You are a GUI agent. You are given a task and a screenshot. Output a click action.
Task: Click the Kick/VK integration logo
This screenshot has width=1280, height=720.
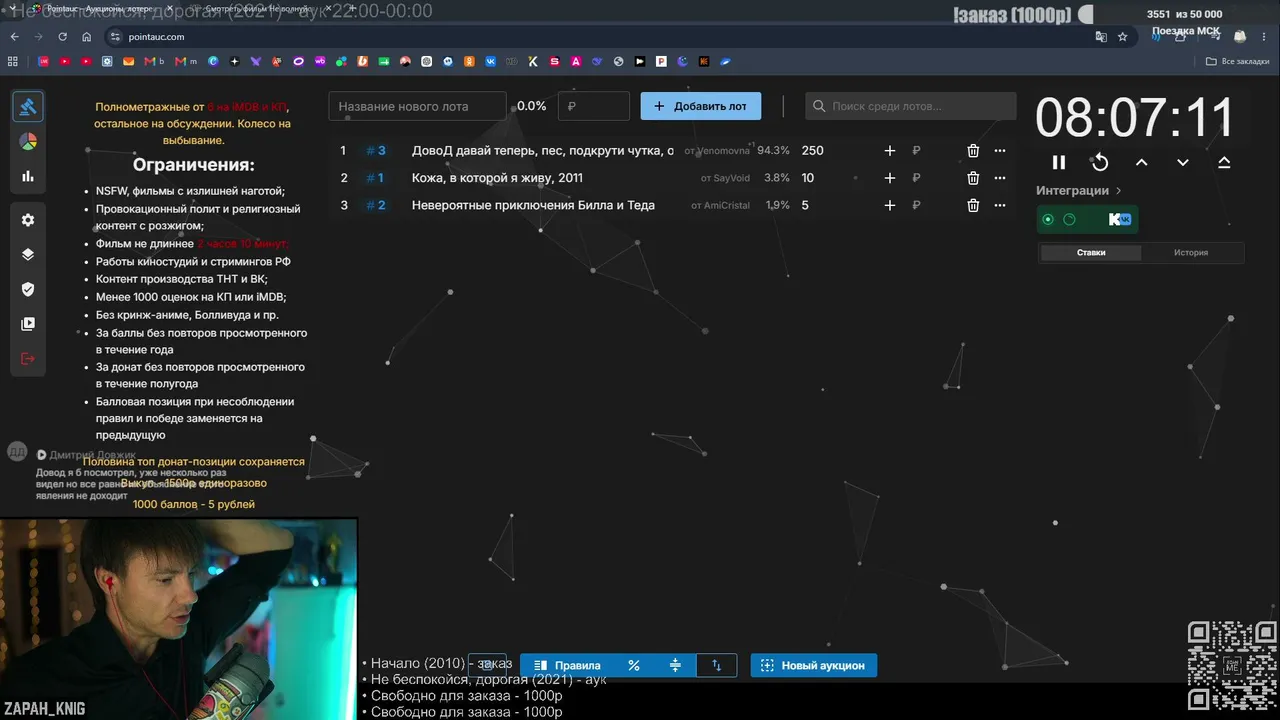tap(1119, 219)
